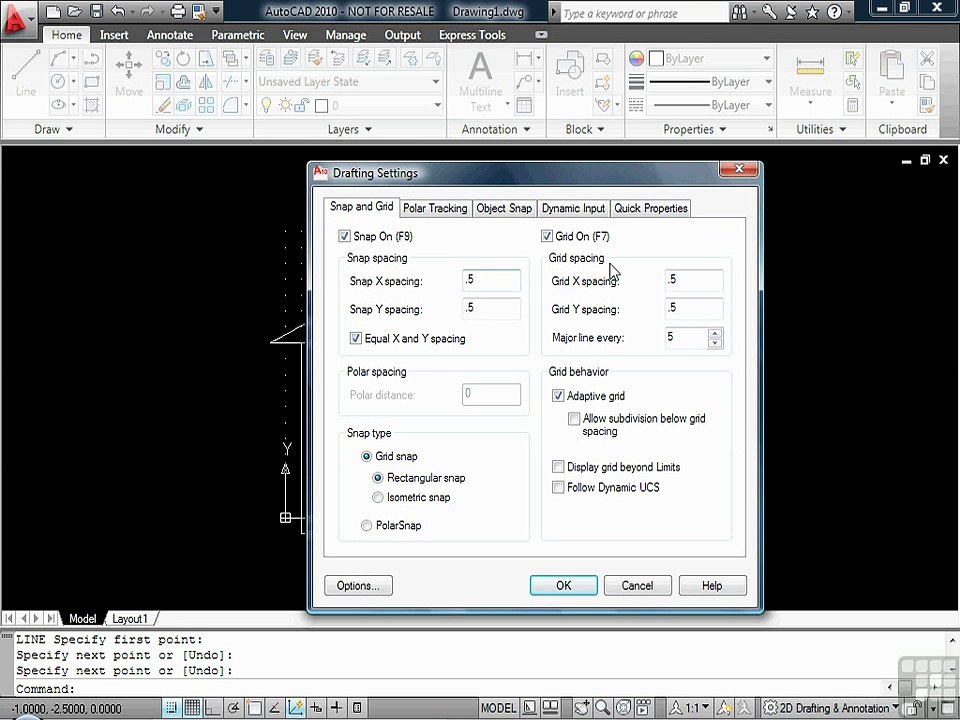Image resolution: width=960 pixels, height=720 pixels.
Task: Click Cancel in Drafting Settings
Action: click(x=637, y=585)
